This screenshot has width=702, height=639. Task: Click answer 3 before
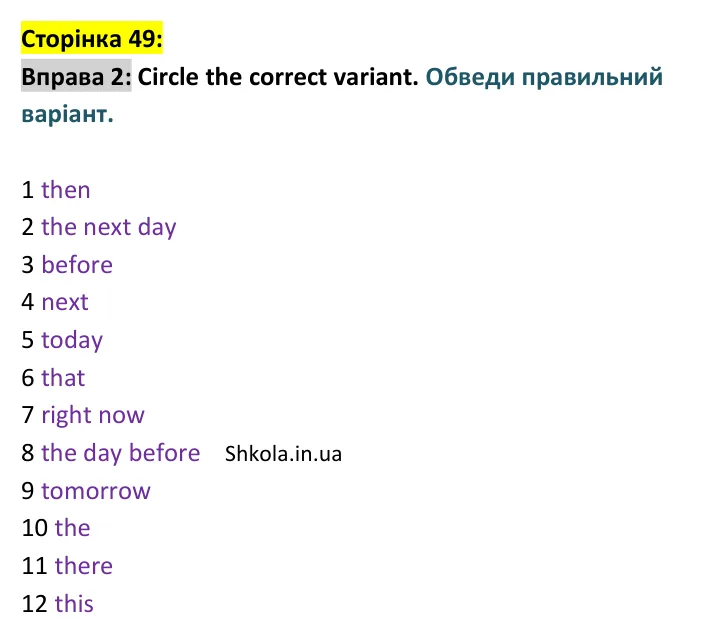click(x=77, y=265)
